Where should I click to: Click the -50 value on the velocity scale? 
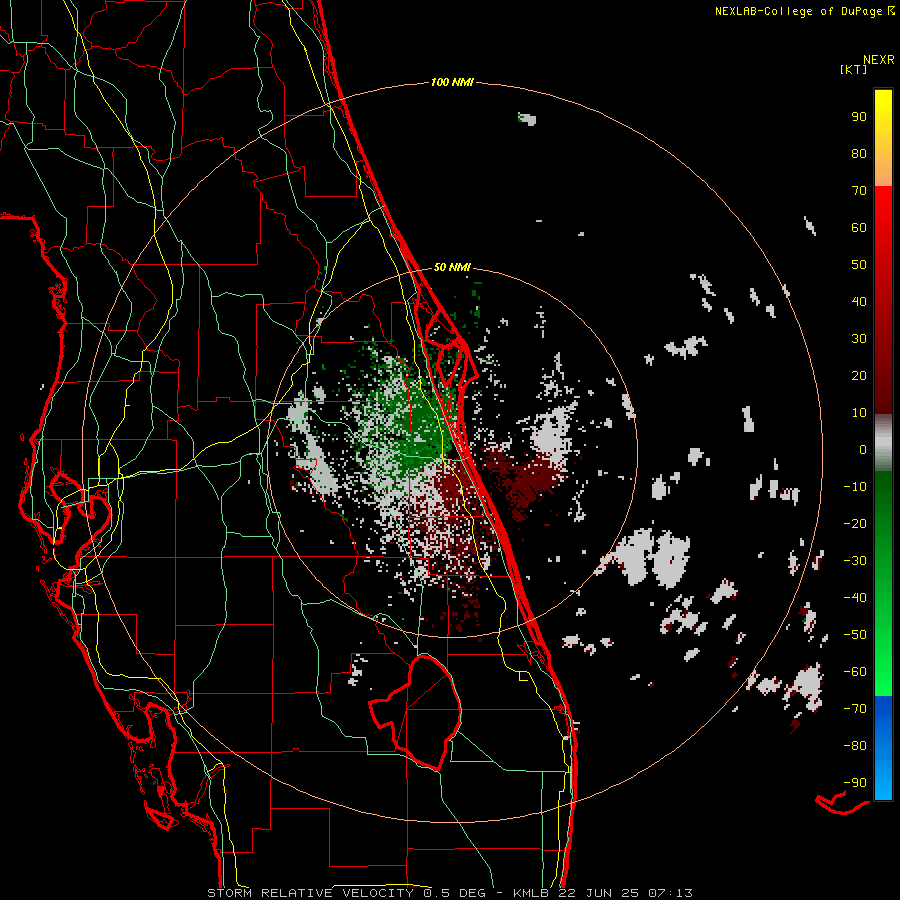point(855,635)
